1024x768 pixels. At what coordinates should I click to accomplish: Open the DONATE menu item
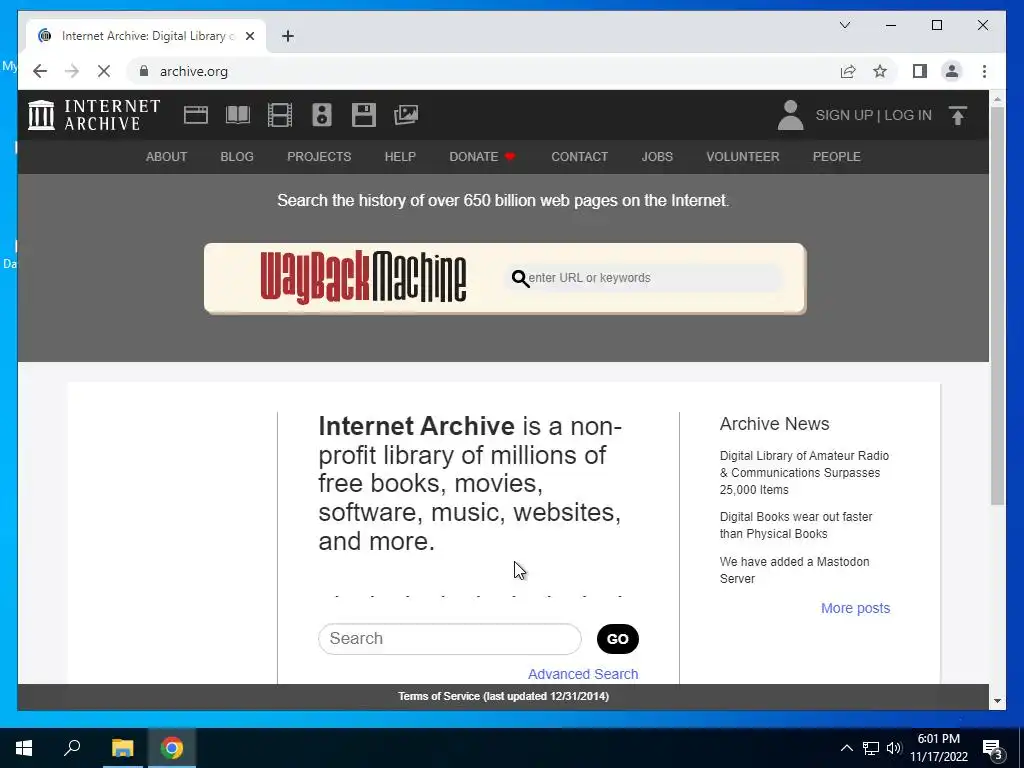click(x=482, y=157)
